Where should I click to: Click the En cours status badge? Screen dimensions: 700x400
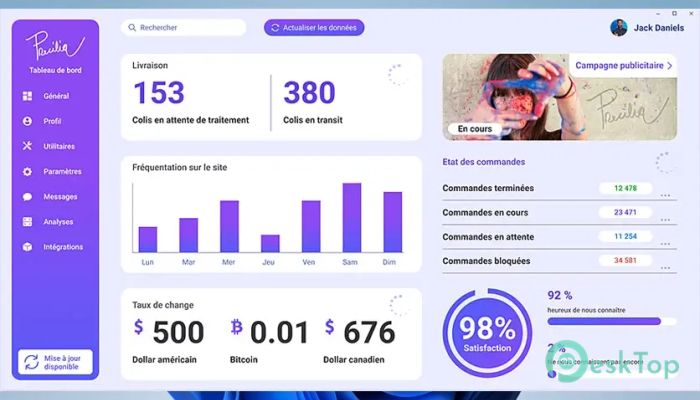(475, 129)
